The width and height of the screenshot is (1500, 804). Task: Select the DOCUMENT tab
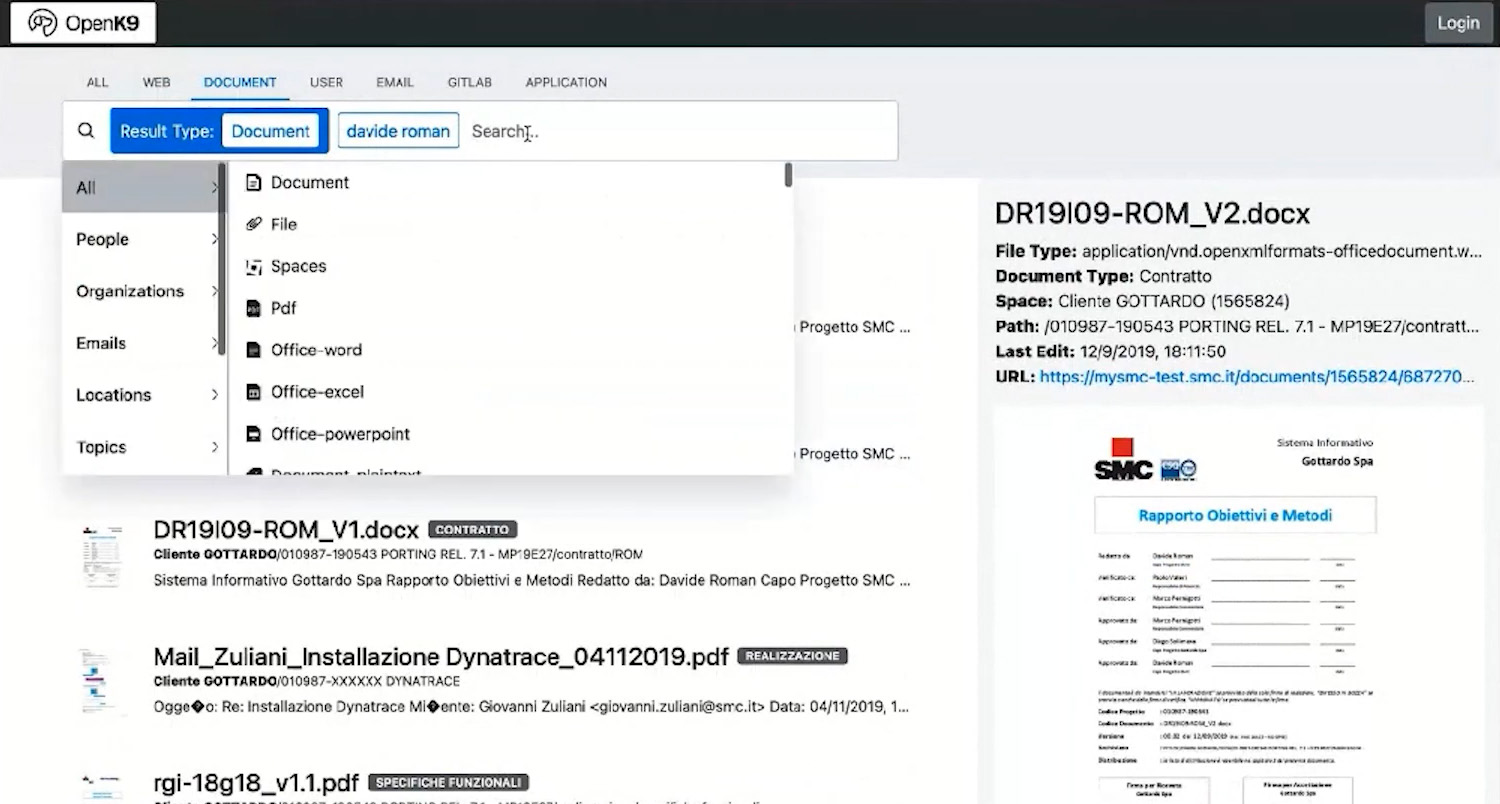coord(240,82)
